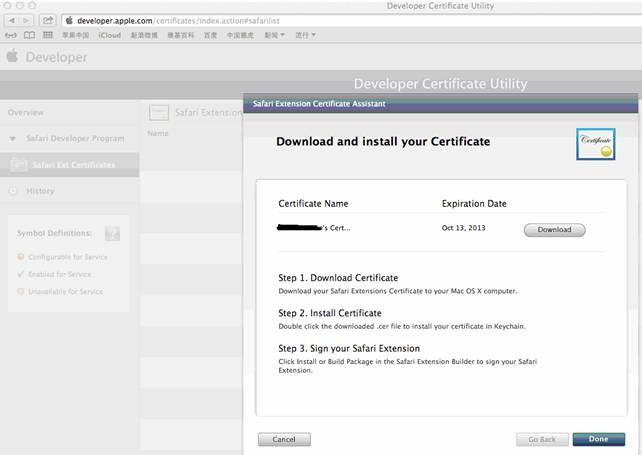Click the Step 1. Download Certificate heading
This screenshot has width=642, height=455.
(338, 278)
